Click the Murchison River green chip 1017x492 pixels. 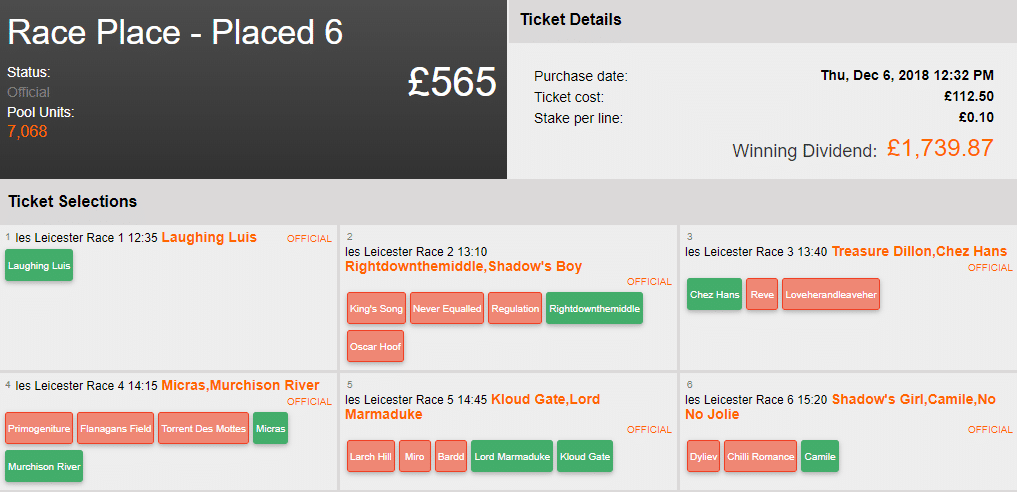[44, 467]
